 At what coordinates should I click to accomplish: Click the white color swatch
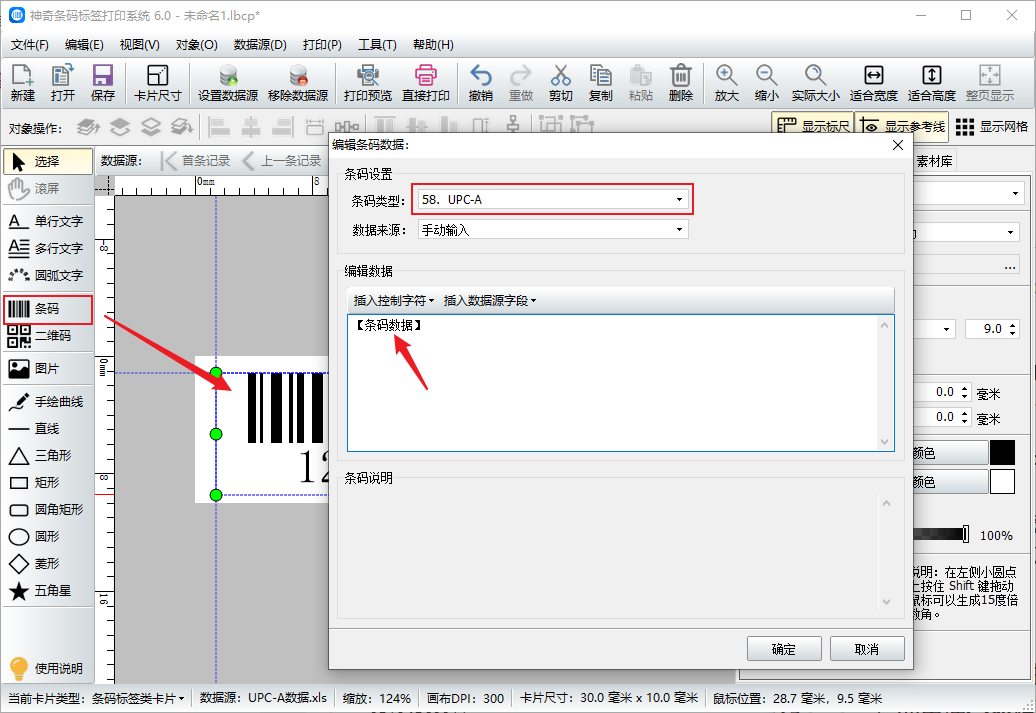[1002, 482]
